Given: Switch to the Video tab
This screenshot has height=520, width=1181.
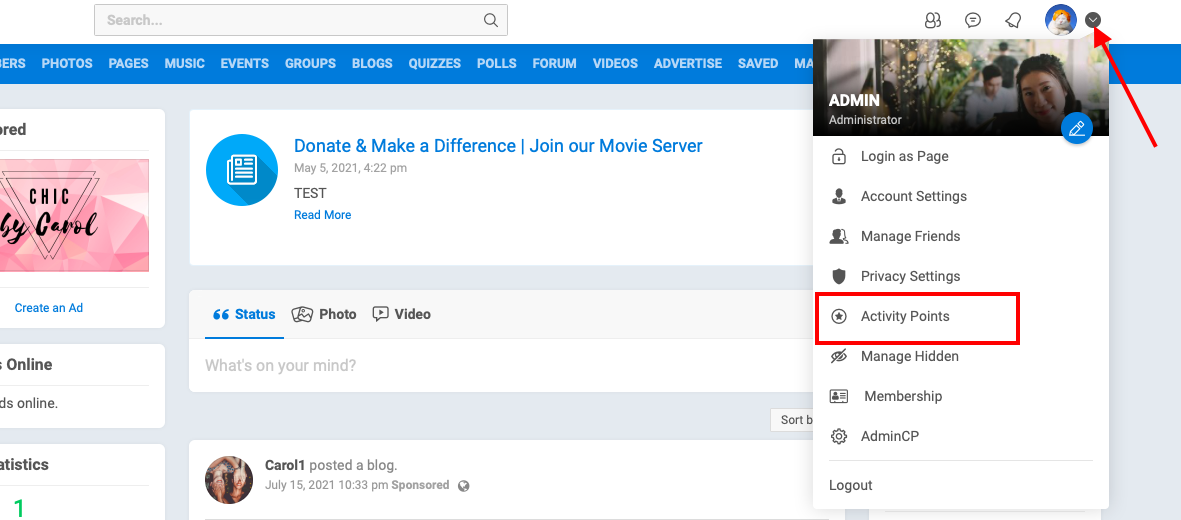Looking at the screenshot, I should pyautogui.click(x=401, y=314).
